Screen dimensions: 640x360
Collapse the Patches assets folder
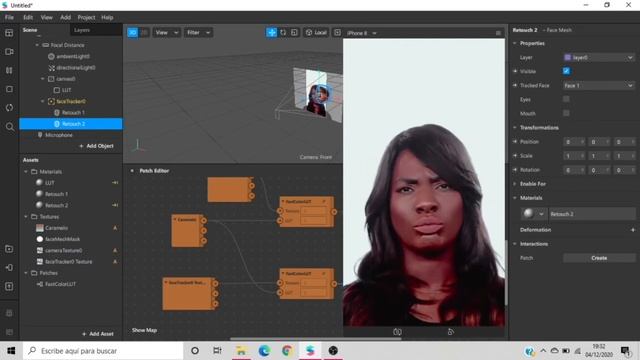point(26,273)
